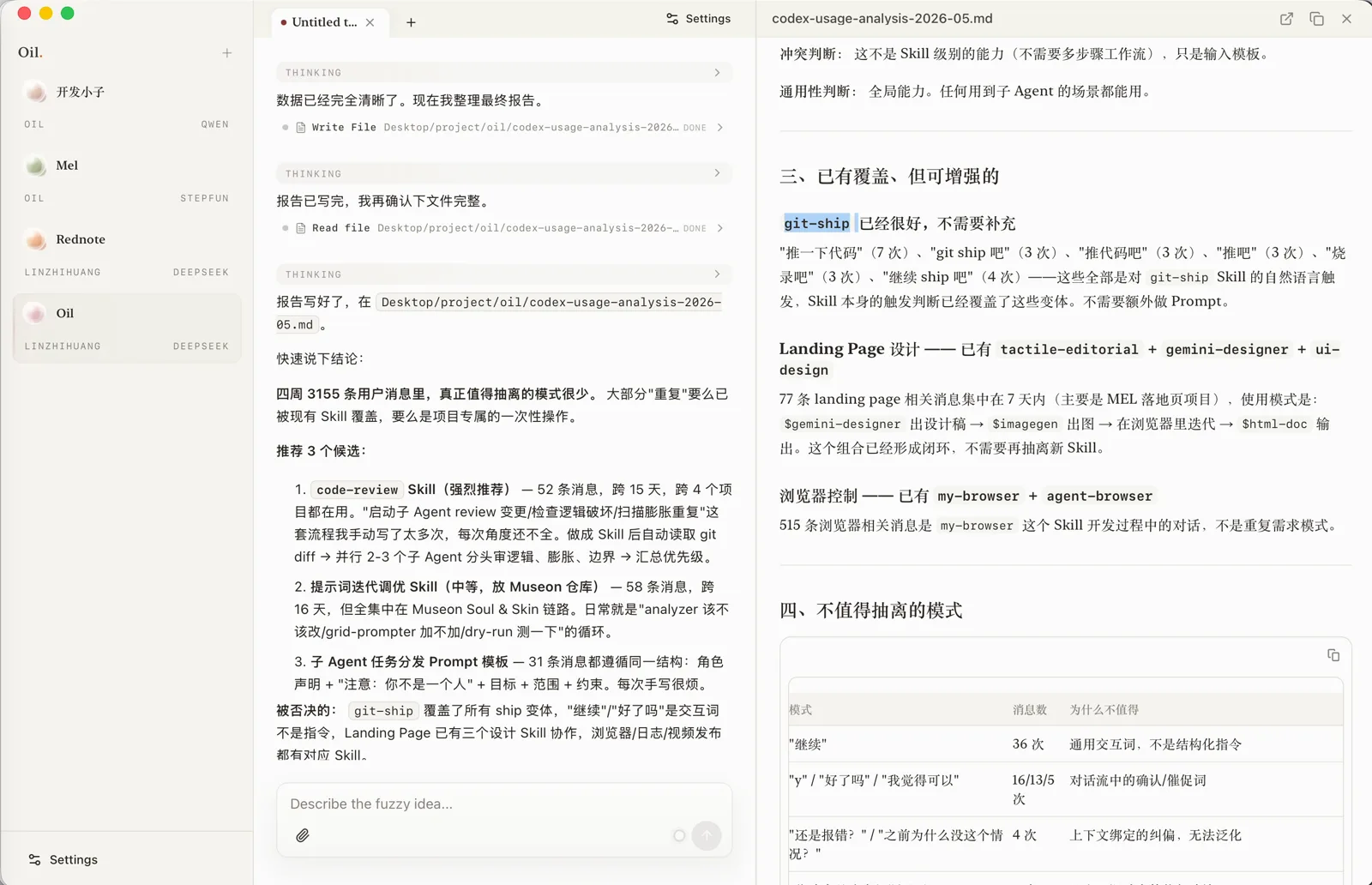Image resolution: width=1372 pixels, height=885 pixels.
Task: Open the top Settings button in chat
Action: coord(698,18)
